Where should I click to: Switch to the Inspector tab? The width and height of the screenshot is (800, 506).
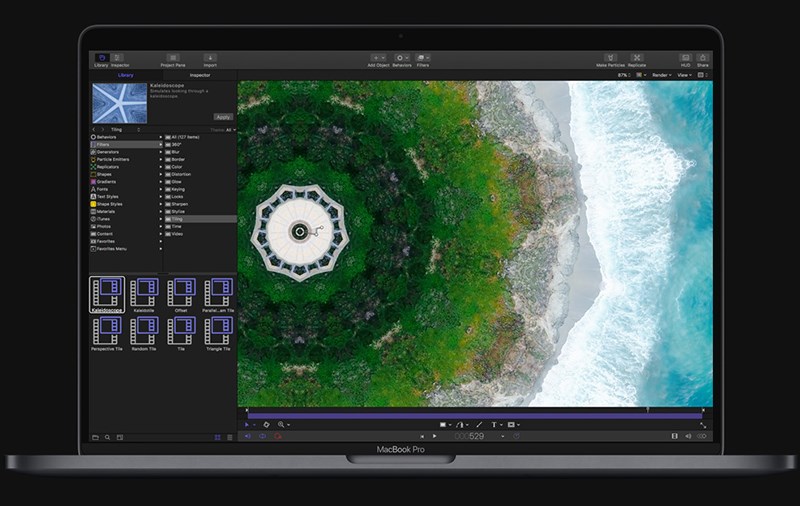(x=200, y=75)
